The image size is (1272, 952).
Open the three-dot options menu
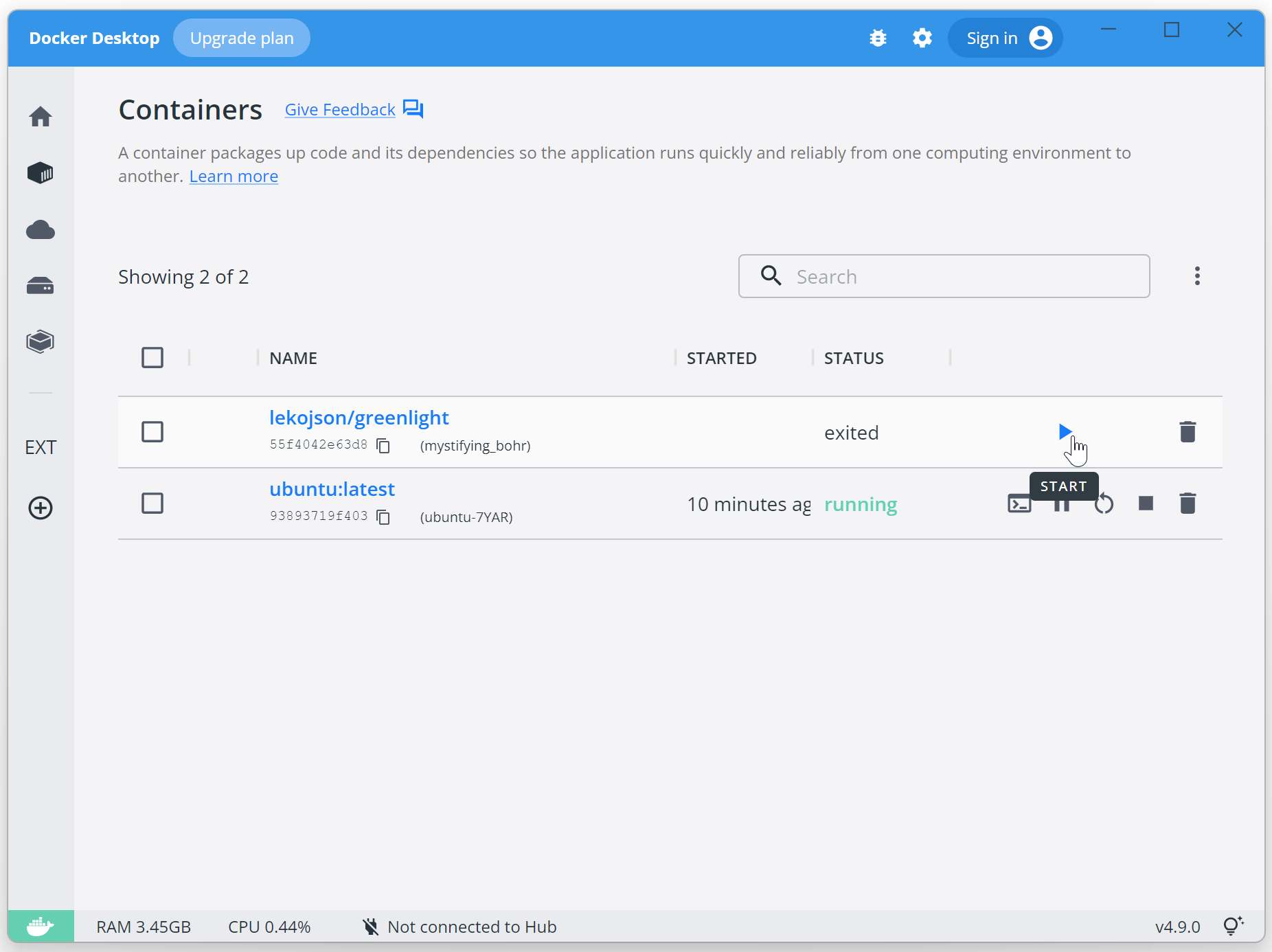(1197, 276)
